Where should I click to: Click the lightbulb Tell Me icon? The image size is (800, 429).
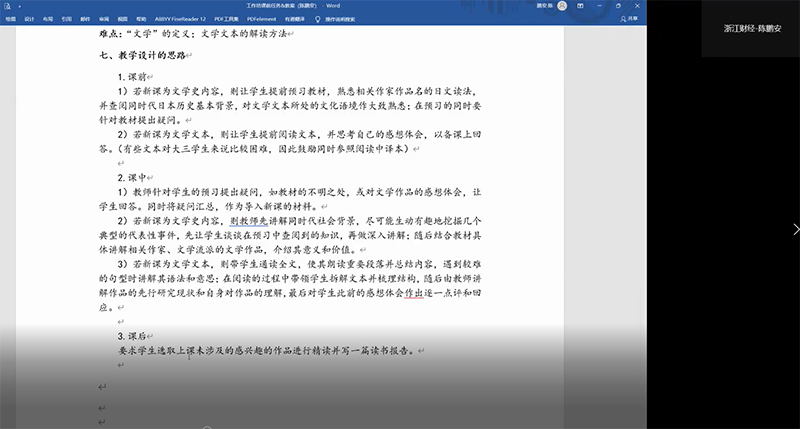point(318,18)
